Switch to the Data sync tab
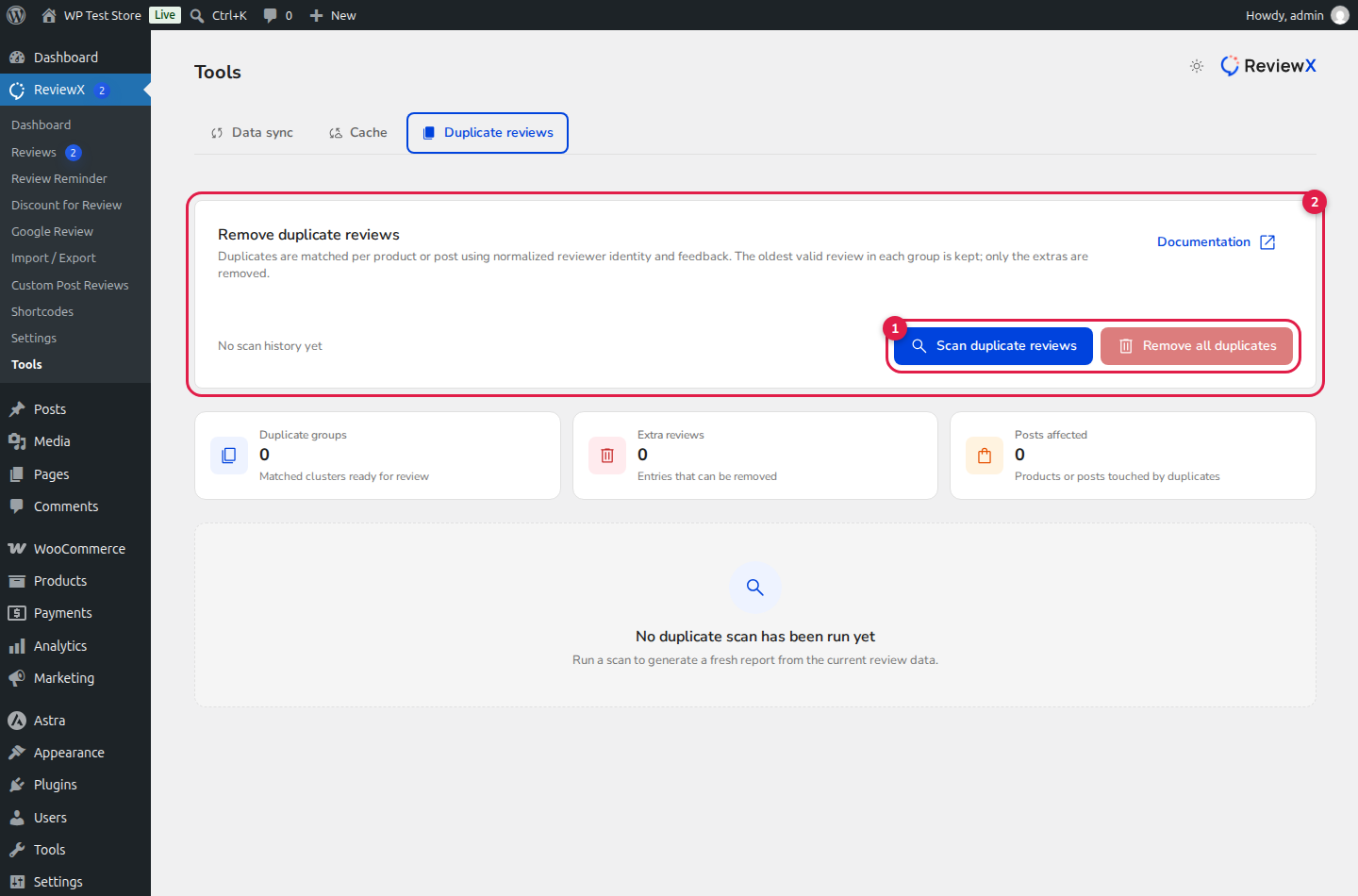Image resolution: width=1358 pixels, height=896 pixels. tap(252, 133)
